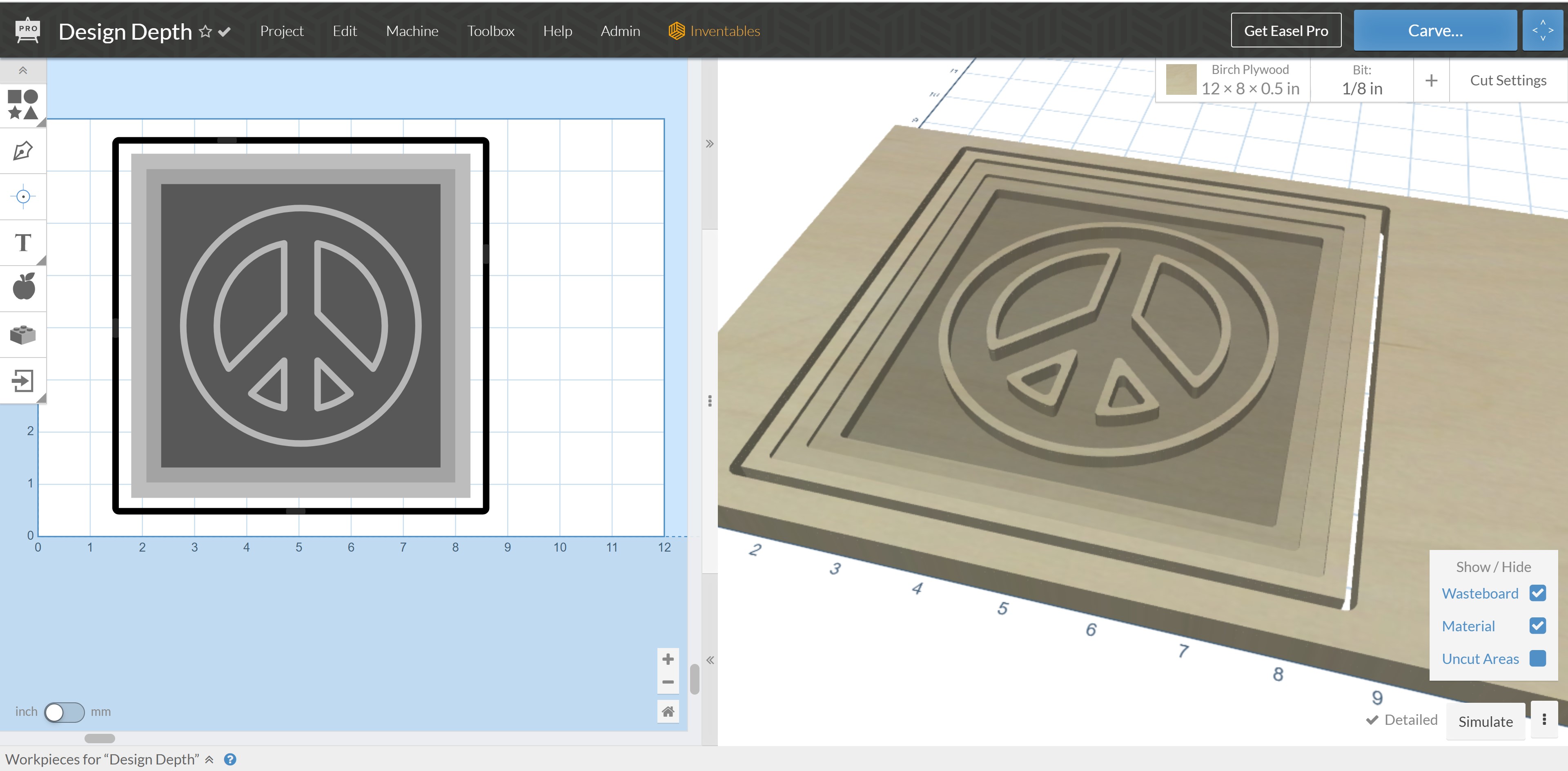1568x771 pixels.
Task: Click the Import file icon
Action: (23, 381)
